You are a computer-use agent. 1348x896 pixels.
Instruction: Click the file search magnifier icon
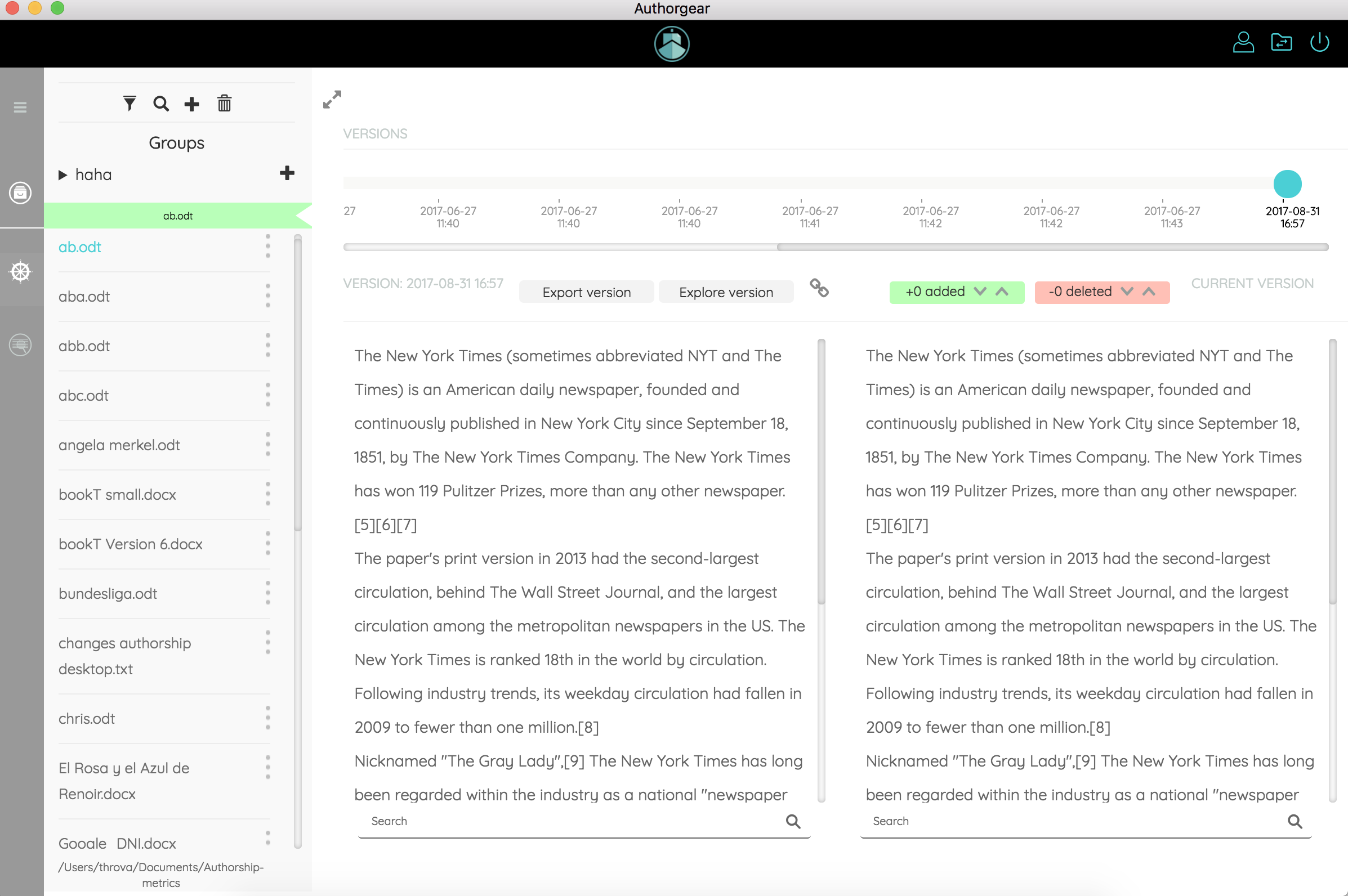point(161,104)
